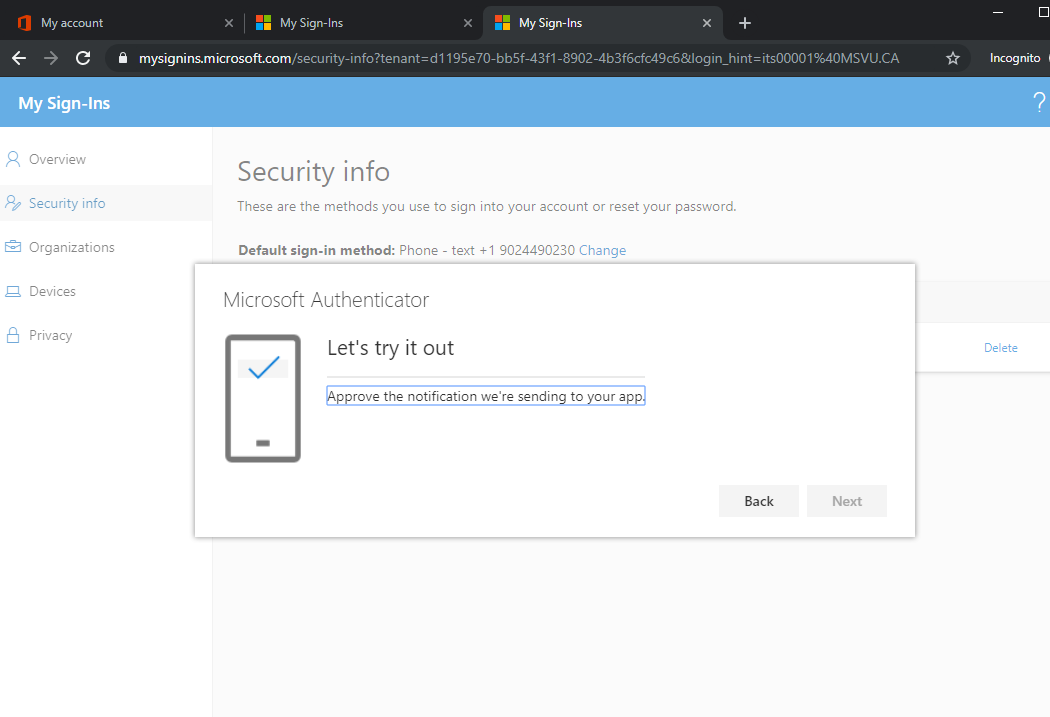Open Privacy in the sidebar

tap(50, 335)
